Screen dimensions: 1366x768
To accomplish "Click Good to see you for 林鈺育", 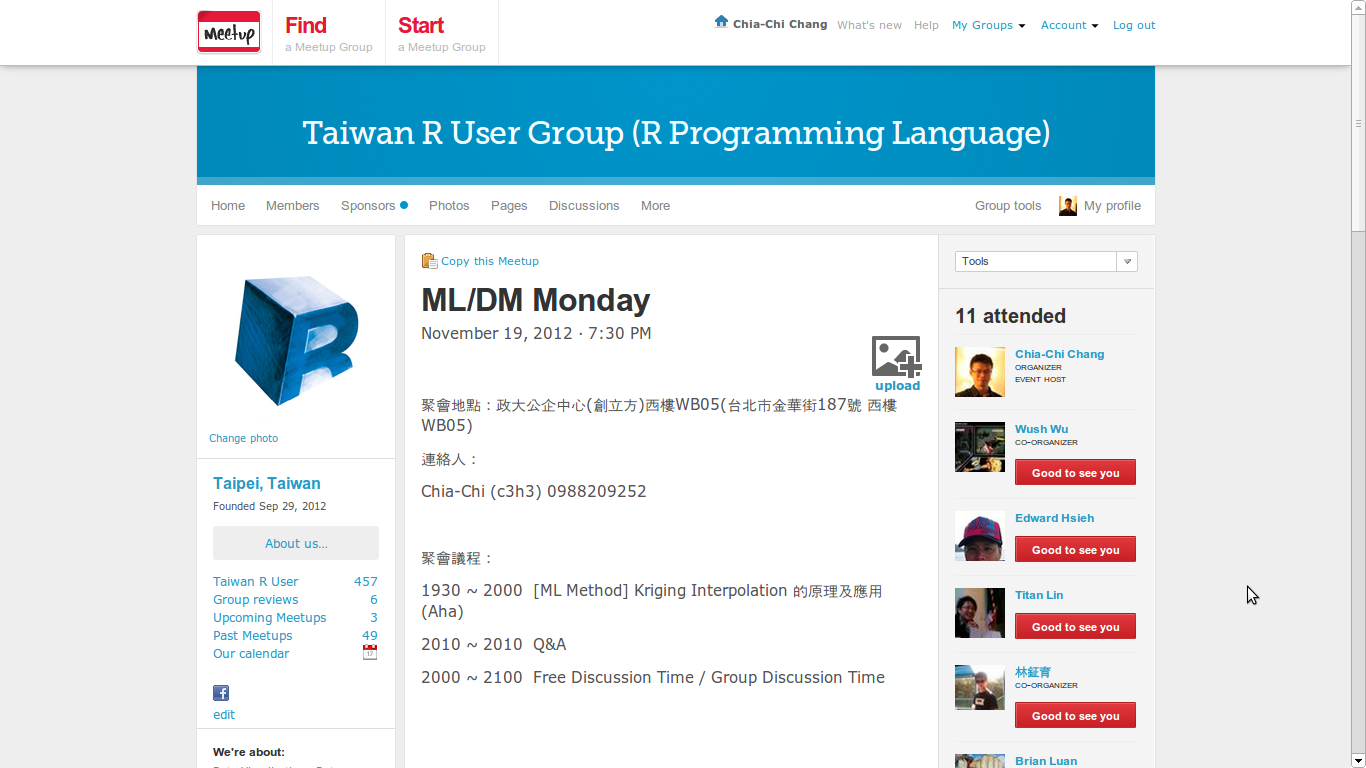I will pos(1075,716).
